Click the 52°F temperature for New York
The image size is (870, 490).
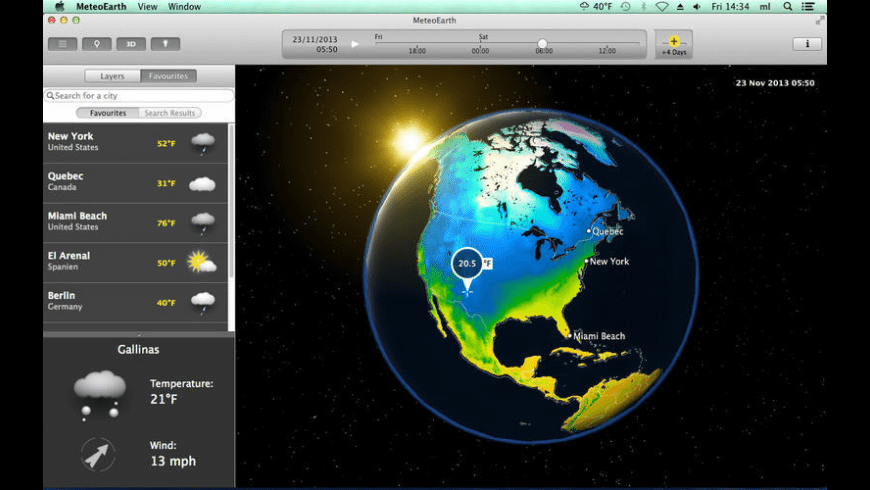[166, 144]
